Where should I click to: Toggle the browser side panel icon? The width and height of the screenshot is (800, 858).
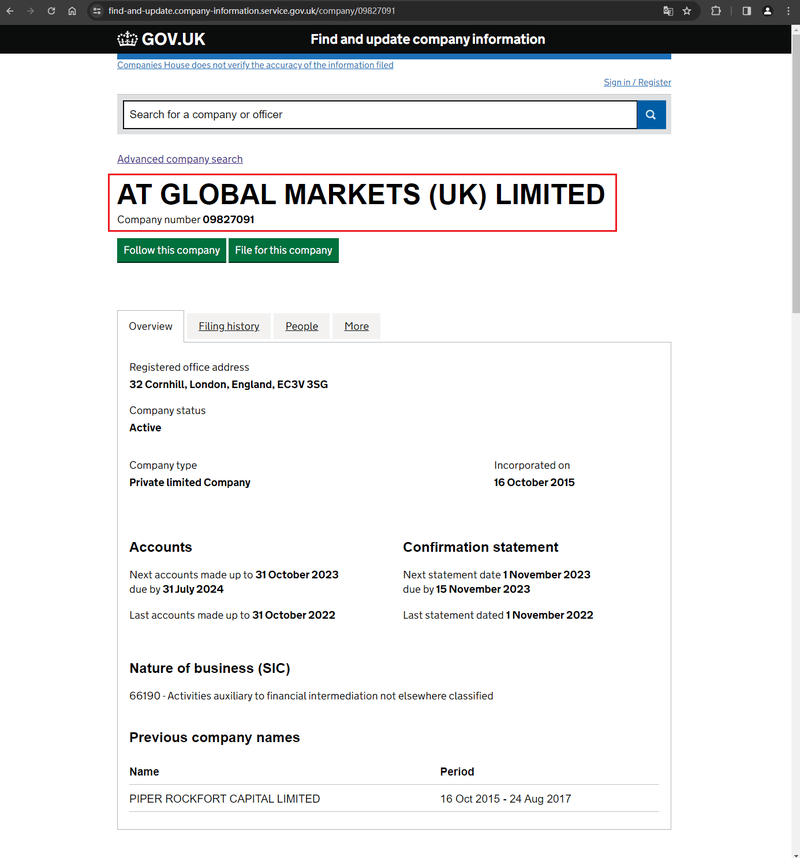[746, 11]
